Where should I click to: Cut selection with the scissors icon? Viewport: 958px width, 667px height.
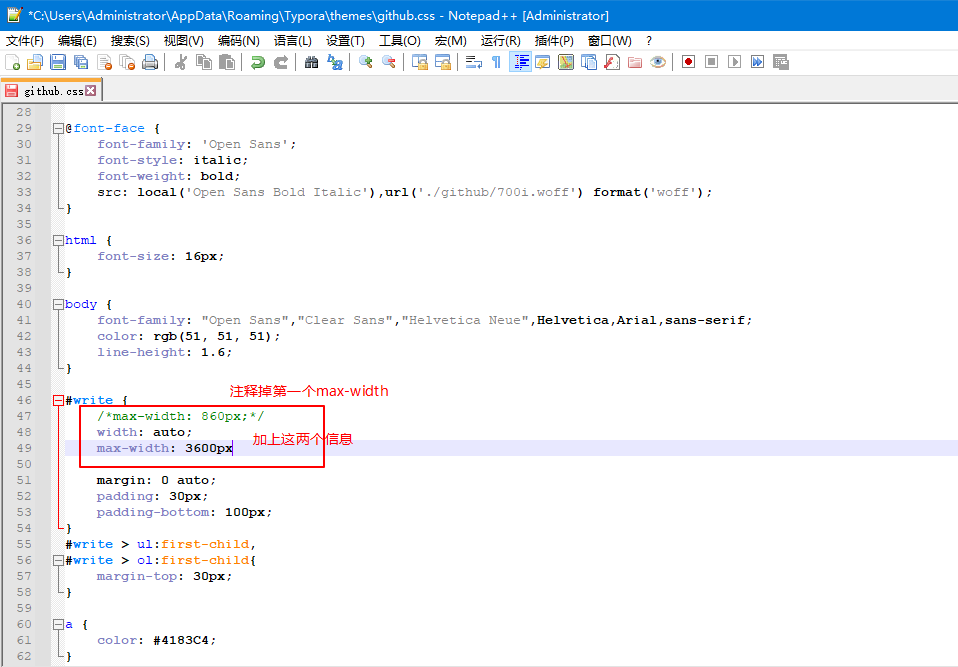tap(180, 62)
